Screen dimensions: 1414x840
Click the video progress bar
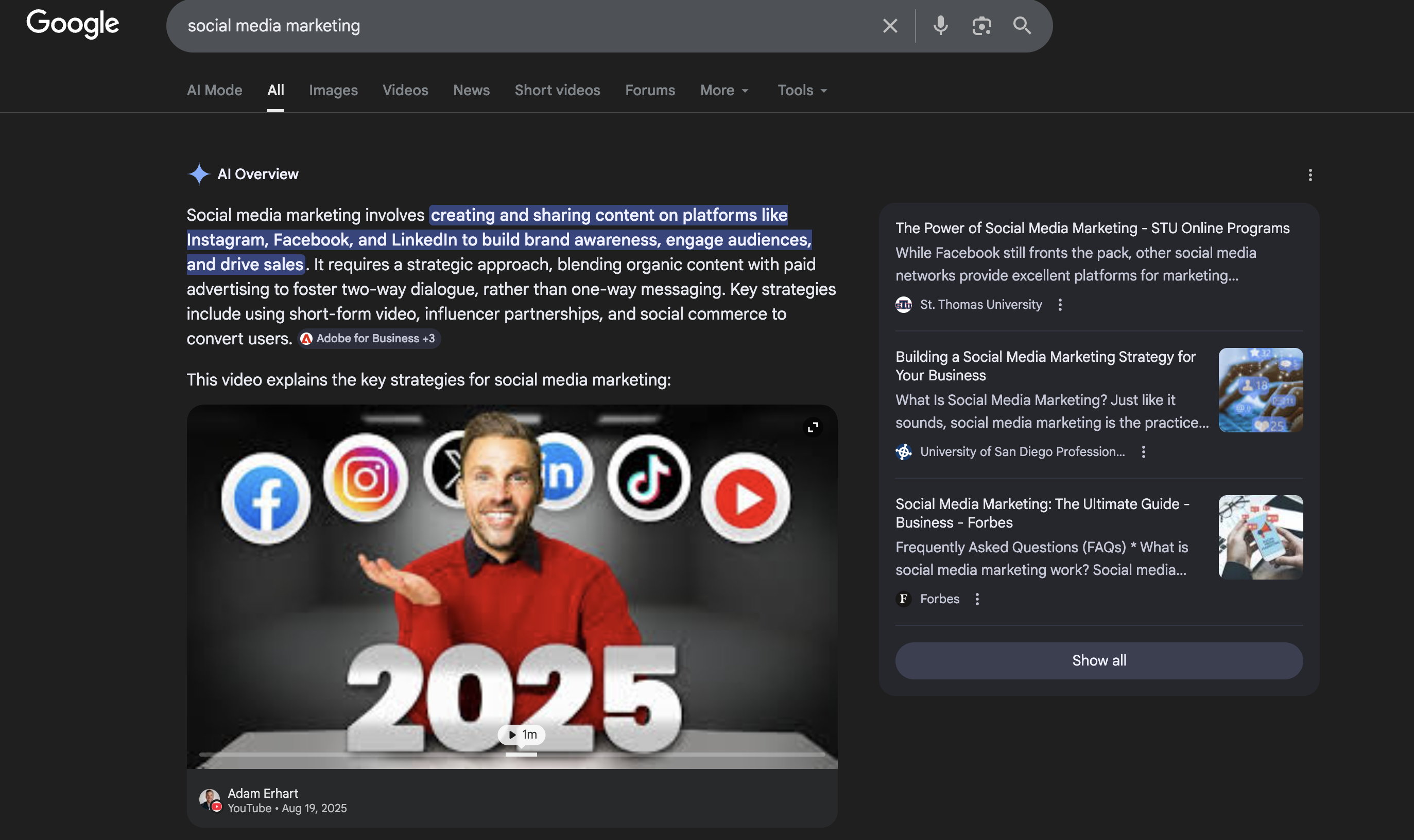pos(512,755)
